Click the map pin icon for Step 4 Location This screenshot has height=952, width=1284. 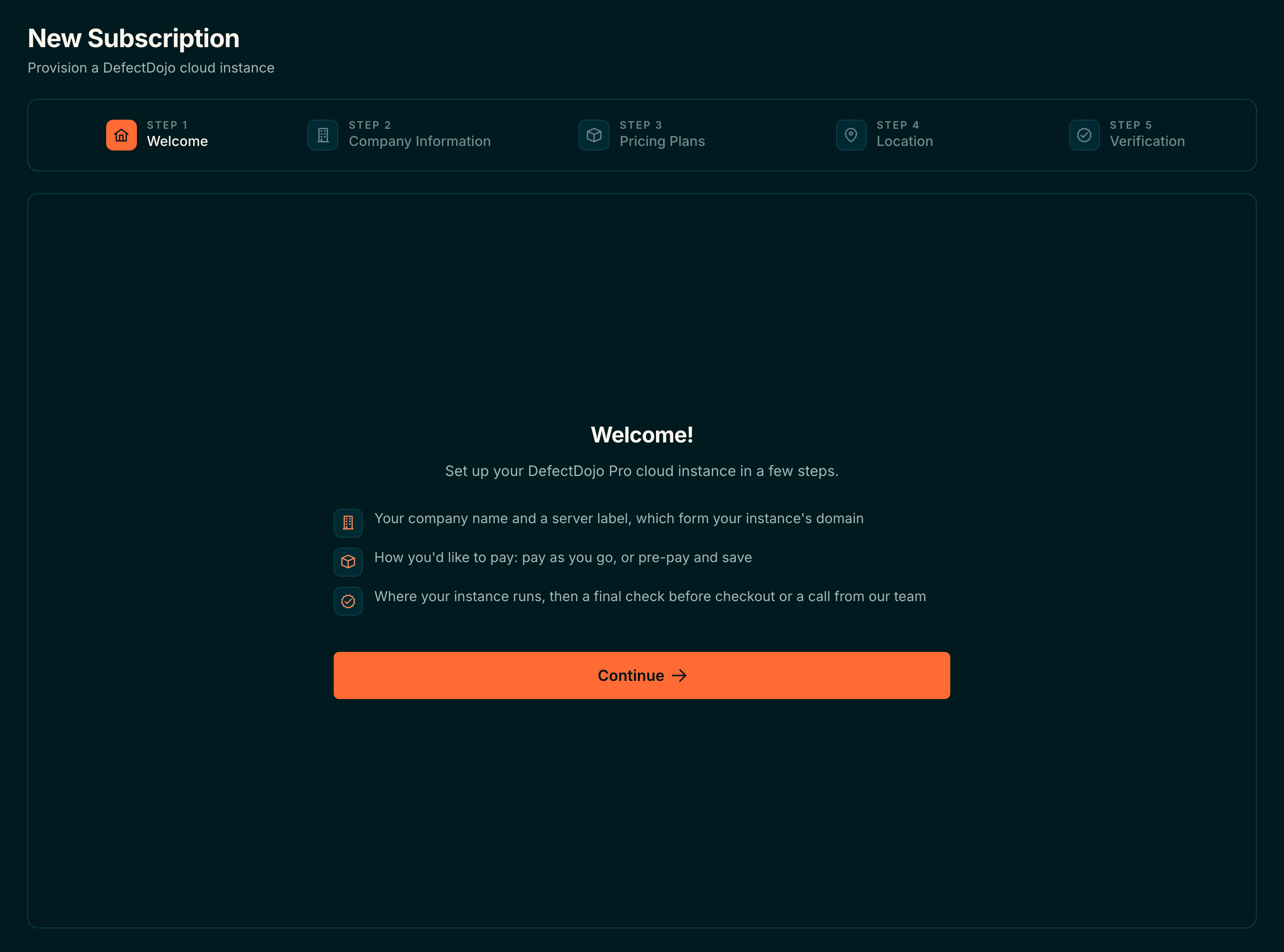(851, 135)
